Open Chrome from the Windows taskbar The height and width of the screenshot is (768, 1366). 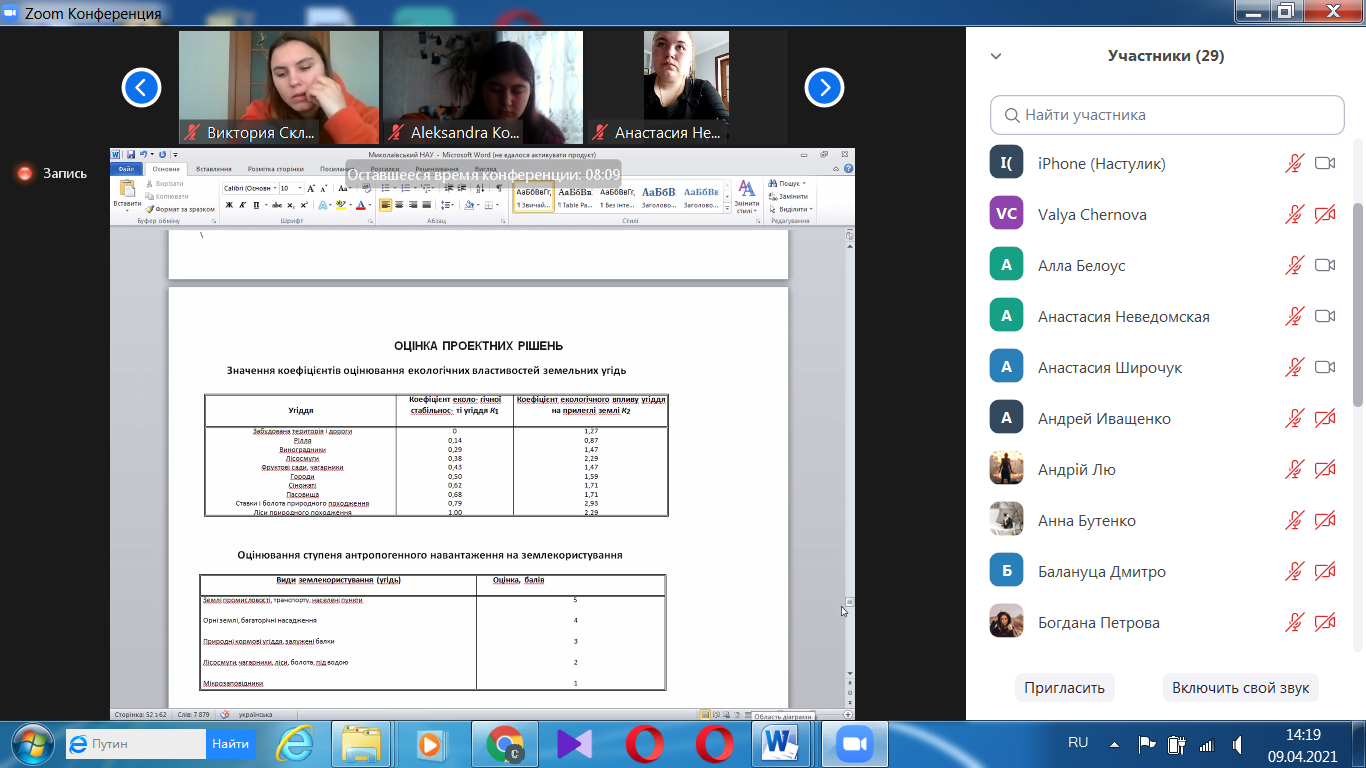click(x=506, y=744)
